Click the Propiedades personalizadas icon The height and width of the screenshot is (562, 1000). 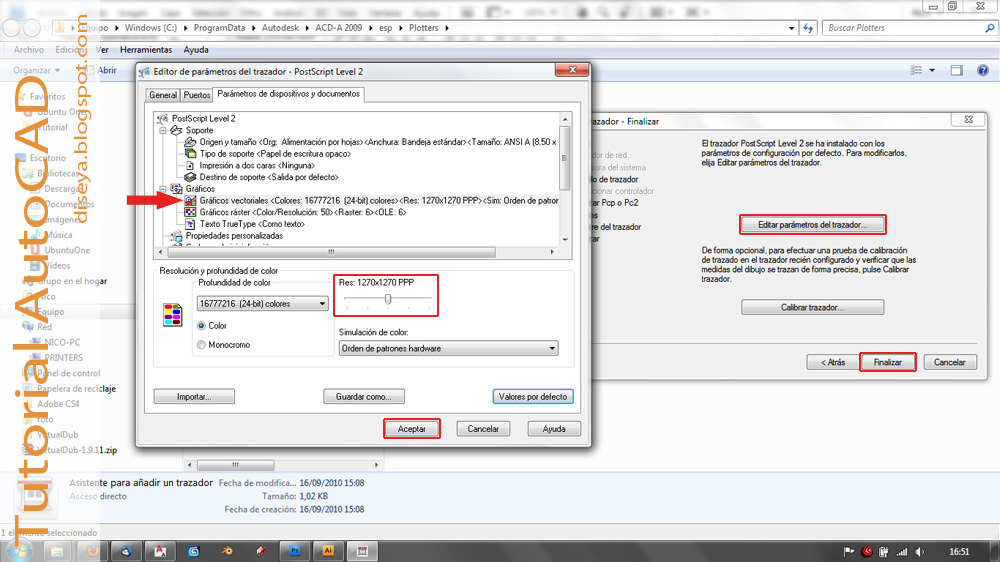[176, 235]
